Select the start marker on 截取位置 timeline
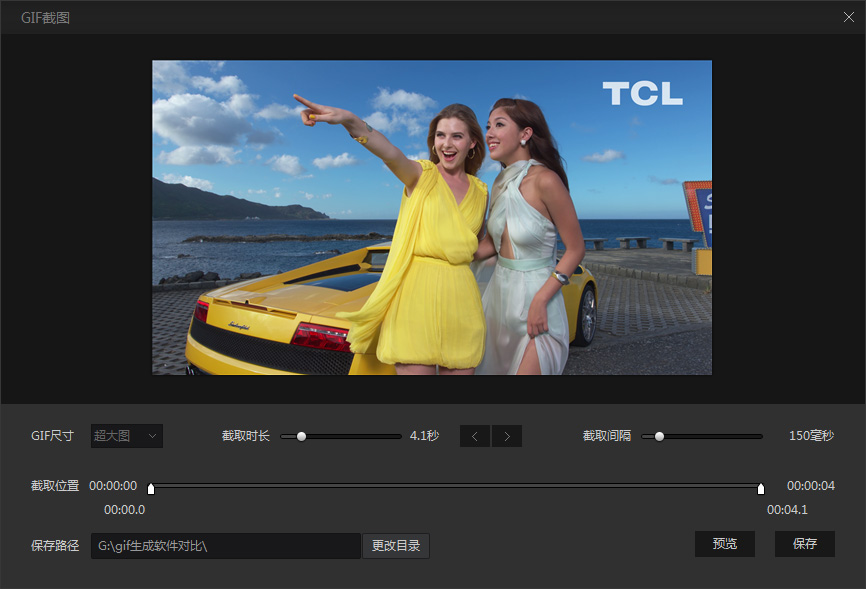 coord(151,489)
